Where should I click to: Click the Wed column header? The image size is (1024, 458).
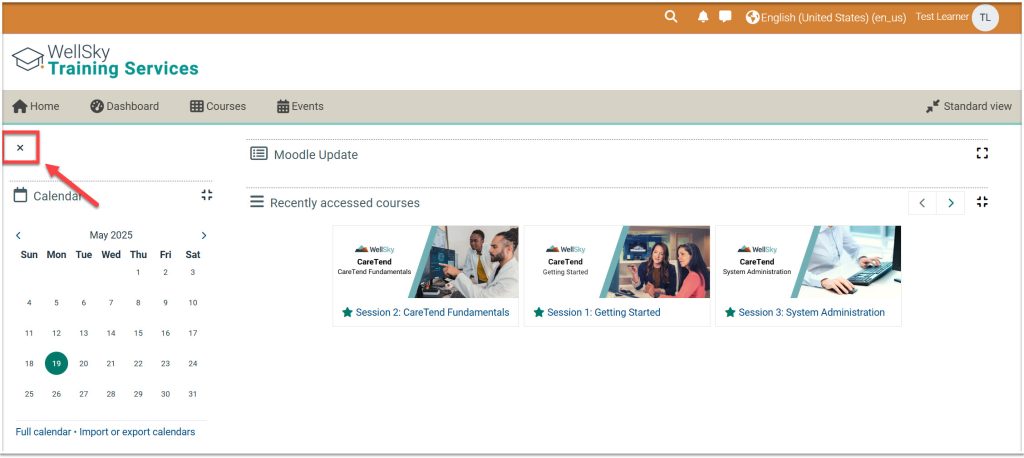[x=111, y=255]
